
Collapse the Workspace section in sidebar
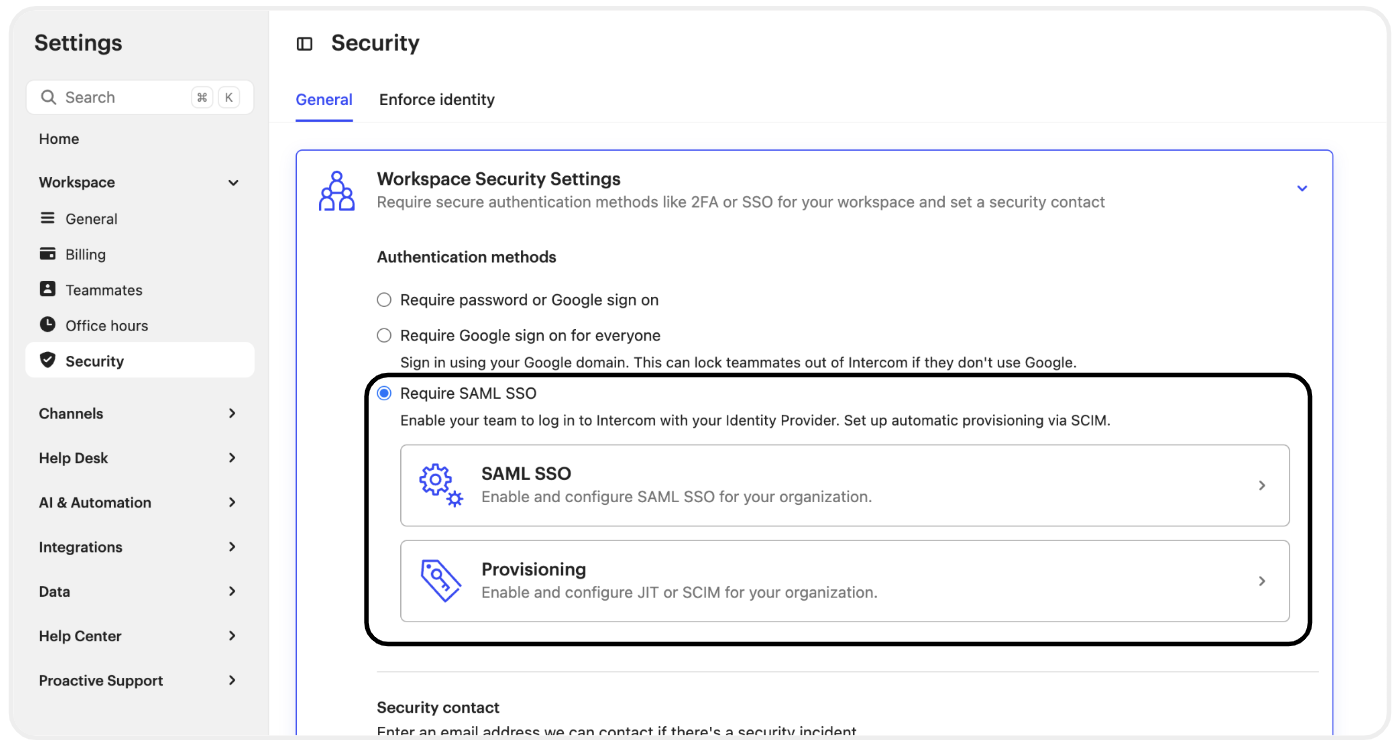[x=233, y=183]
